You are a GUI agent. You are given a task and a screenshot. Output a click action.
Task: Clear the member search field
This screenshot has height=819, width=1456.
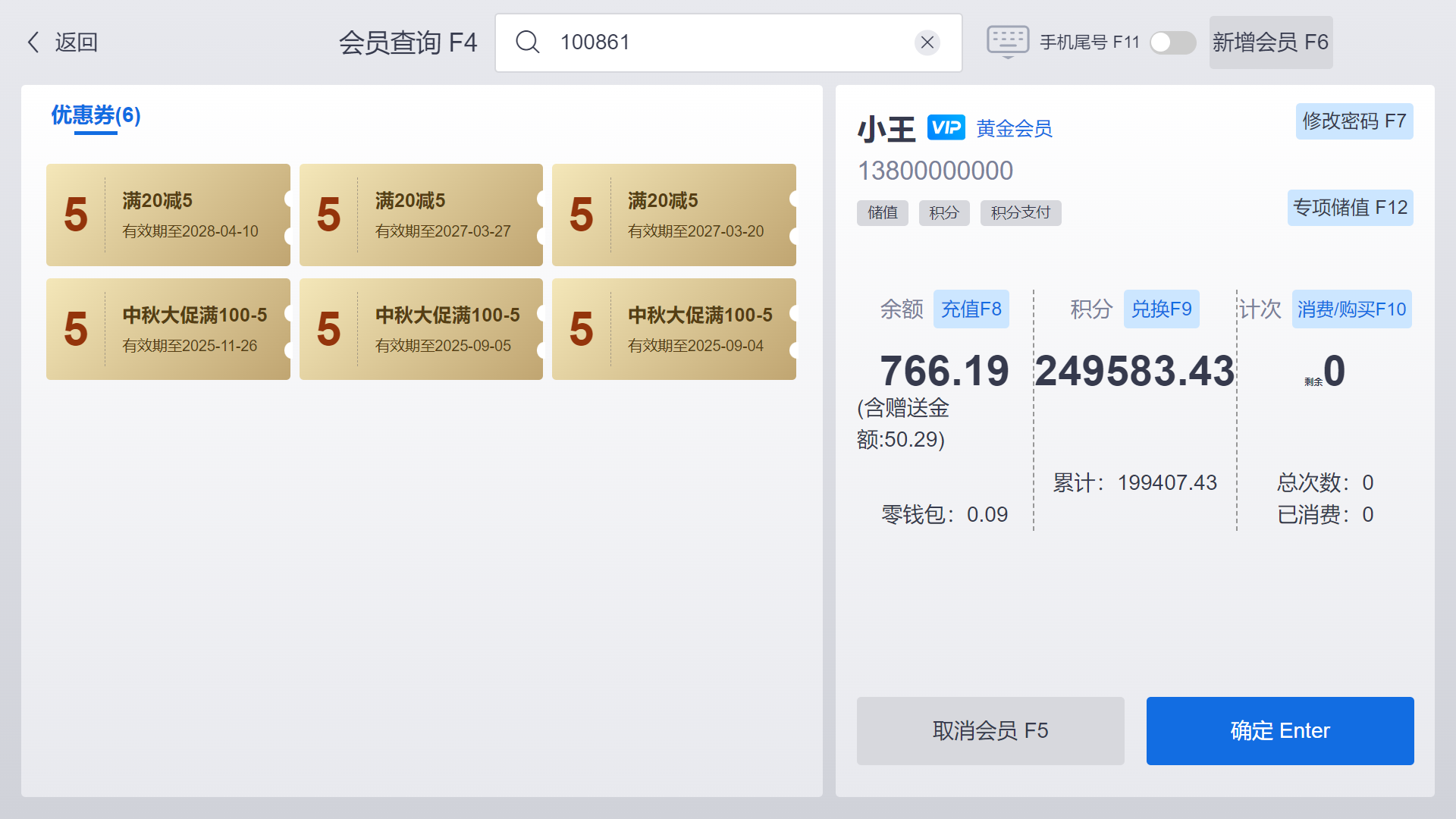pyautogui.click(x=927, y=42)
